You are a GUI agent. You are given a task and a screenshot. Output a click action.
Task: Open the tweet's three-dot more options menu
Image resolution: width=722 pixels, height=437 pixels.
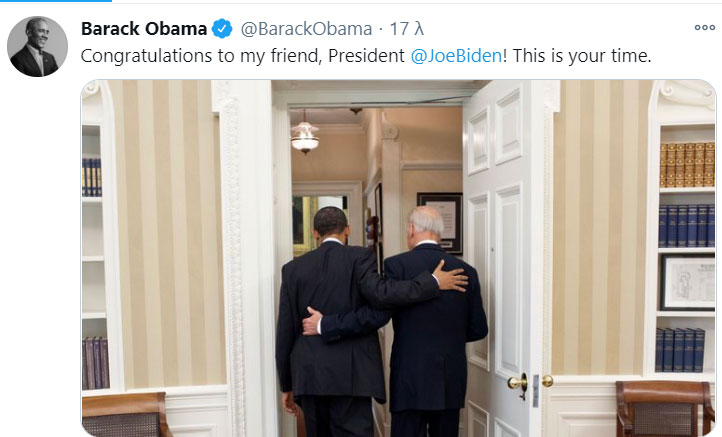[705, 28]
